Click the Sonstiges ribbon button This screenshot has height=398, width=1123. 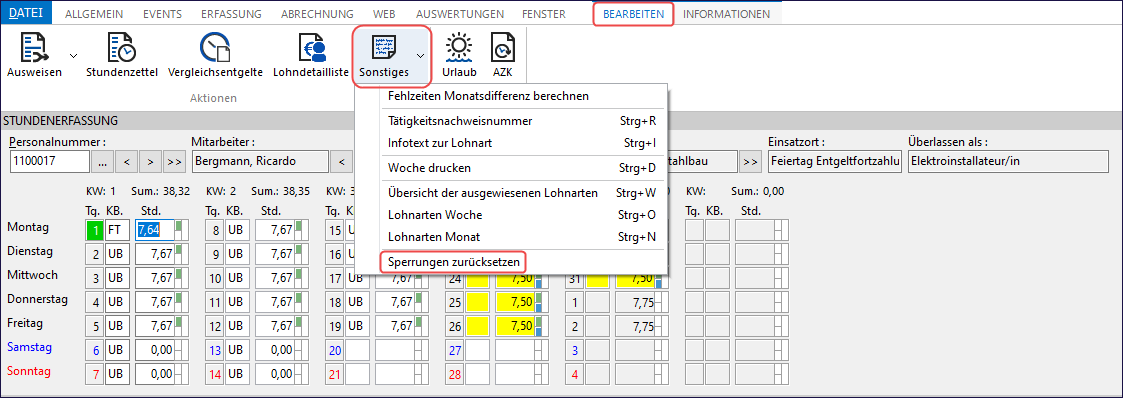pos(384,56)
